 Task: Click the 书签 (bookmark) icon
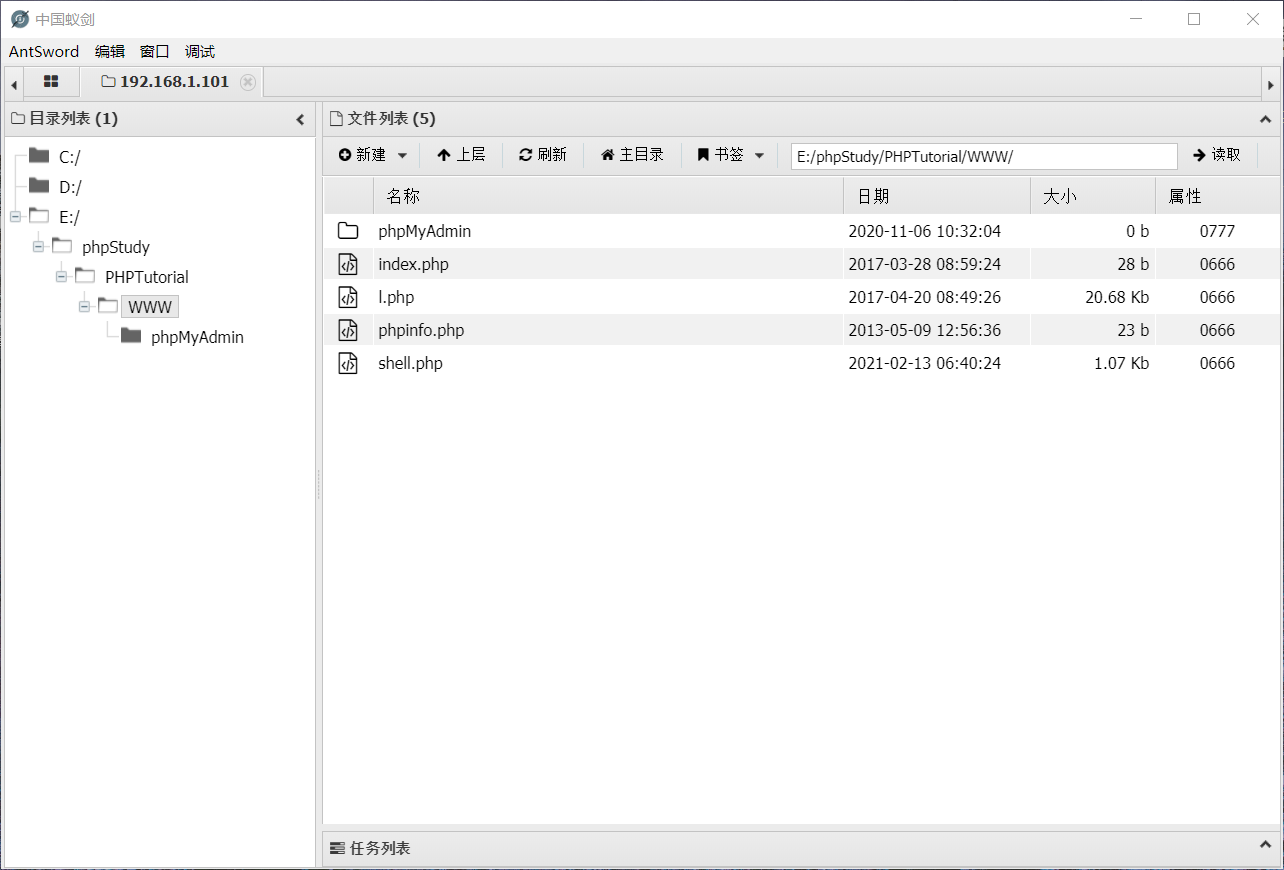click(702, 154)
